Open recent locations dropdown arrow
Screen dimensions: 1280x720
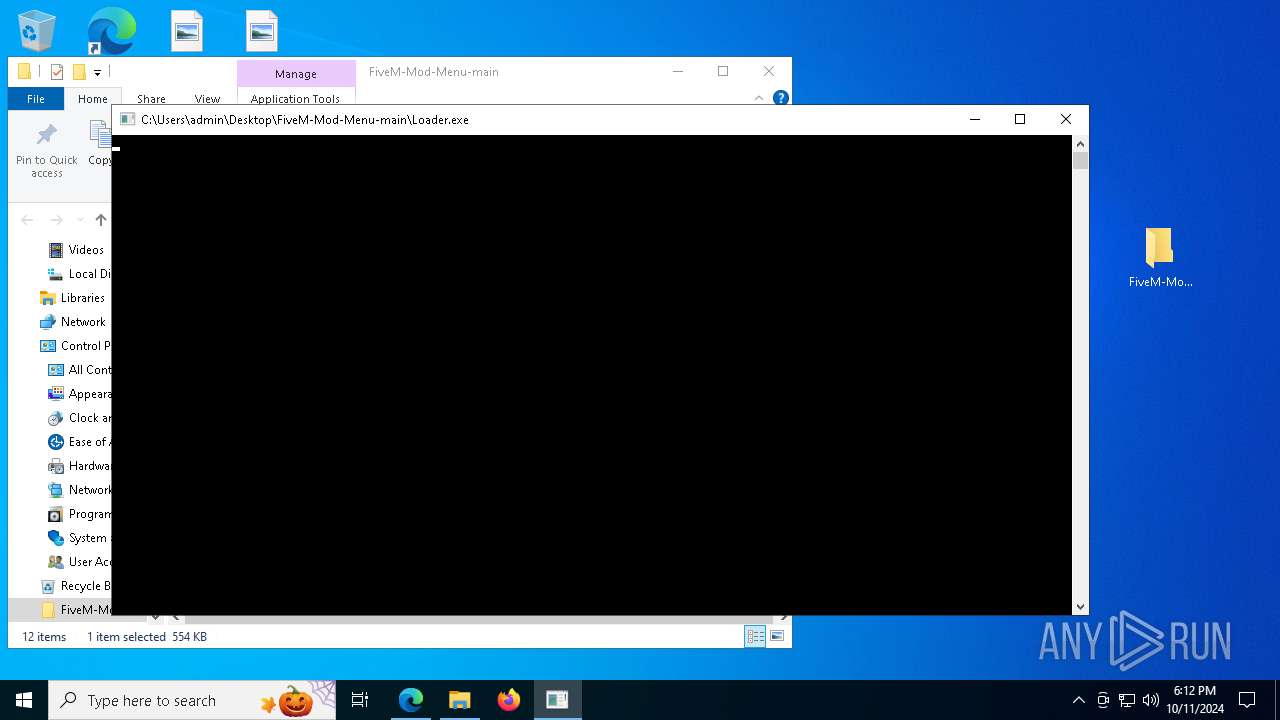(x=80, y=220)
